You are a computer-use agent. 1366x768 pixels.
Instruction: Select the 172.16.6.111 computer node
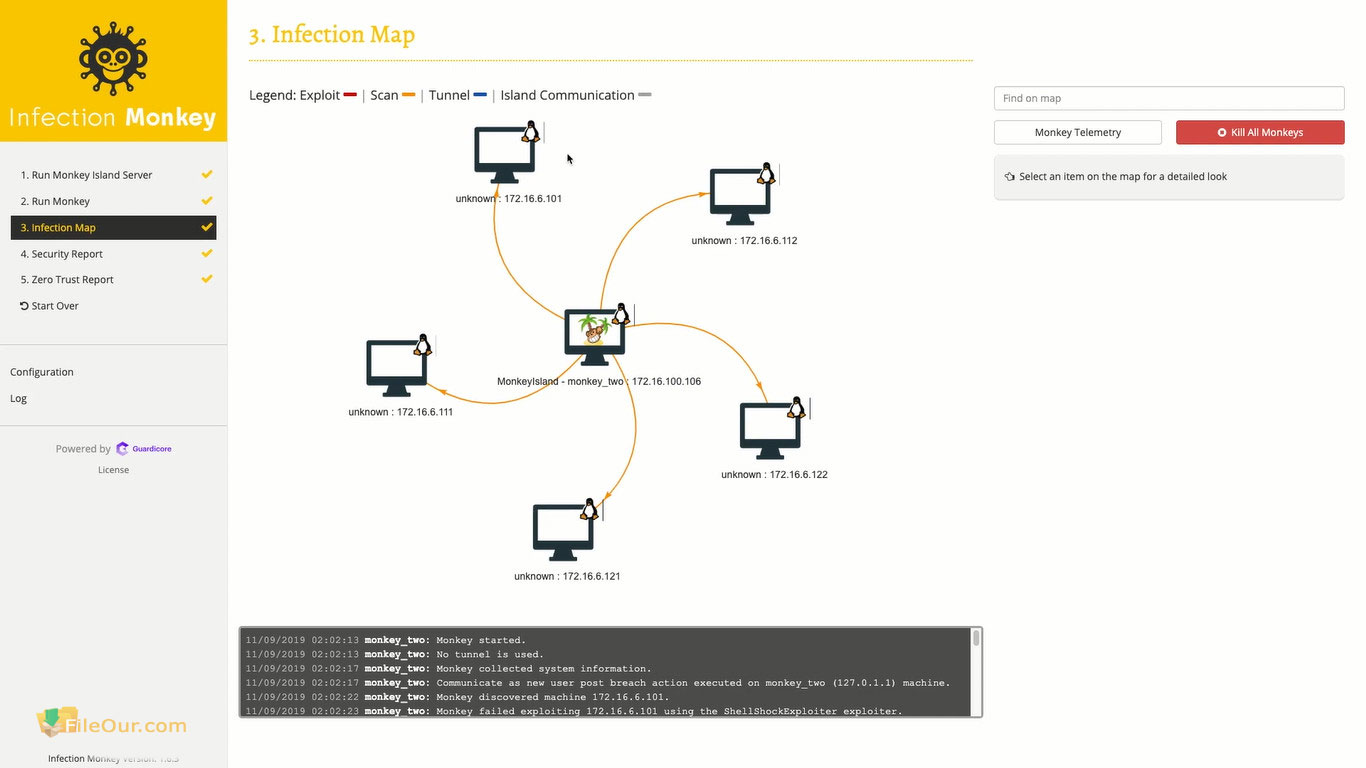(x=398, y=369)
